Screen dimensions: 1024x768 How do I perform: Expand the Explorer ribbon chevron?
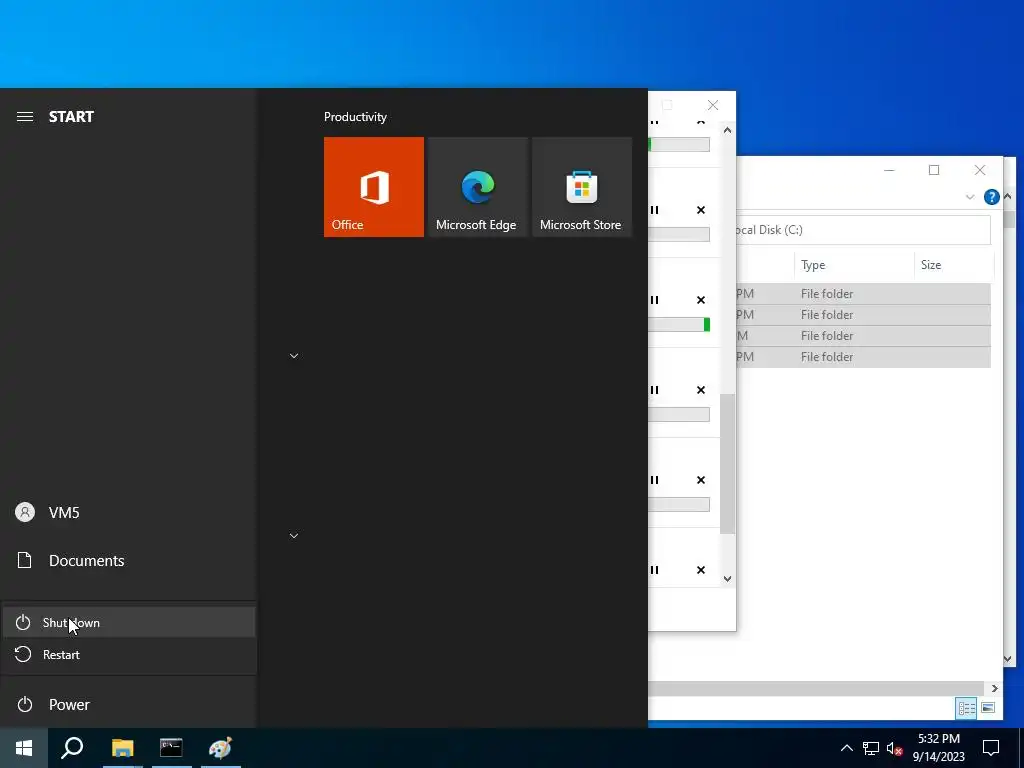pyautogui.click(x=970, y=197)
